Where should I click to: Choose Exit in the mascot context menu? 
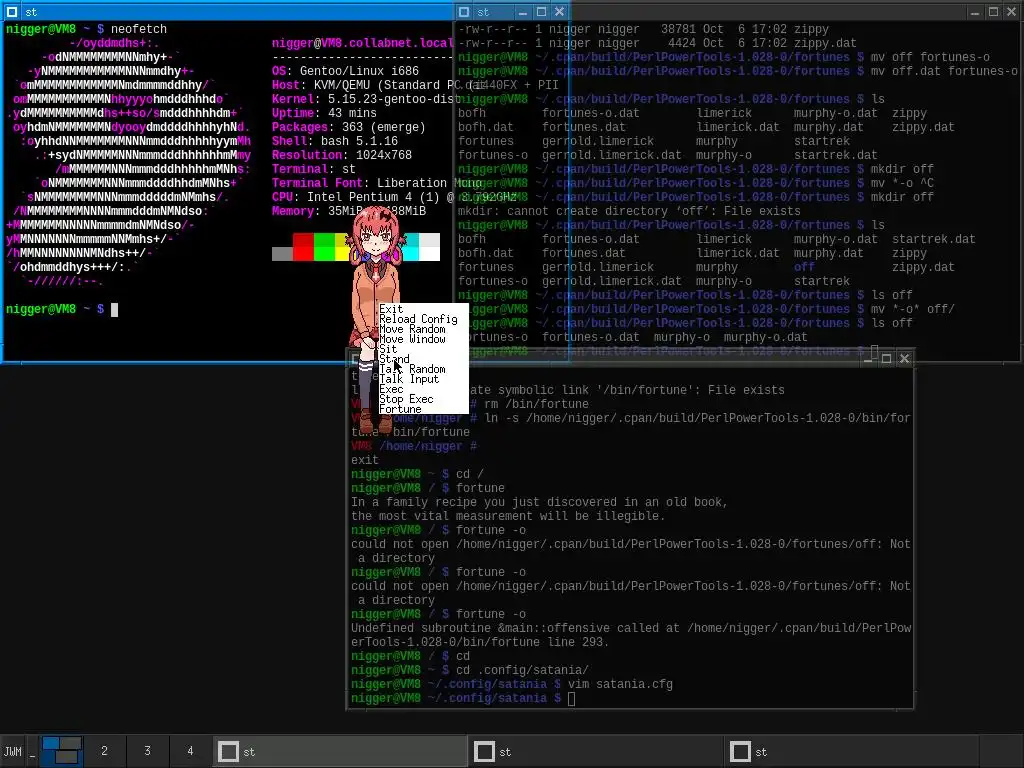(391, 309)
